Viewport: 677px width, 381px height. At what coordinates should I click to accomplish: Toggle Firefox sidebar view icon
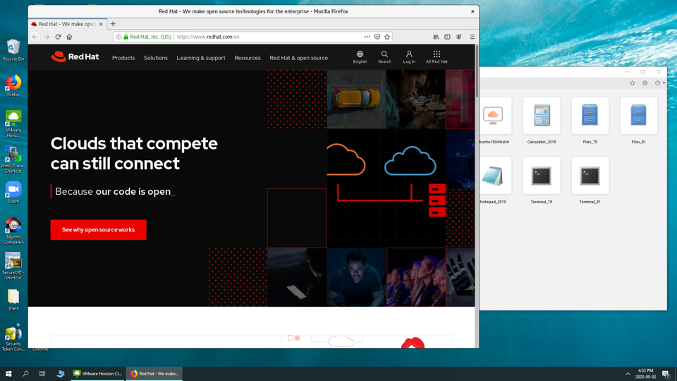[447, 37]
